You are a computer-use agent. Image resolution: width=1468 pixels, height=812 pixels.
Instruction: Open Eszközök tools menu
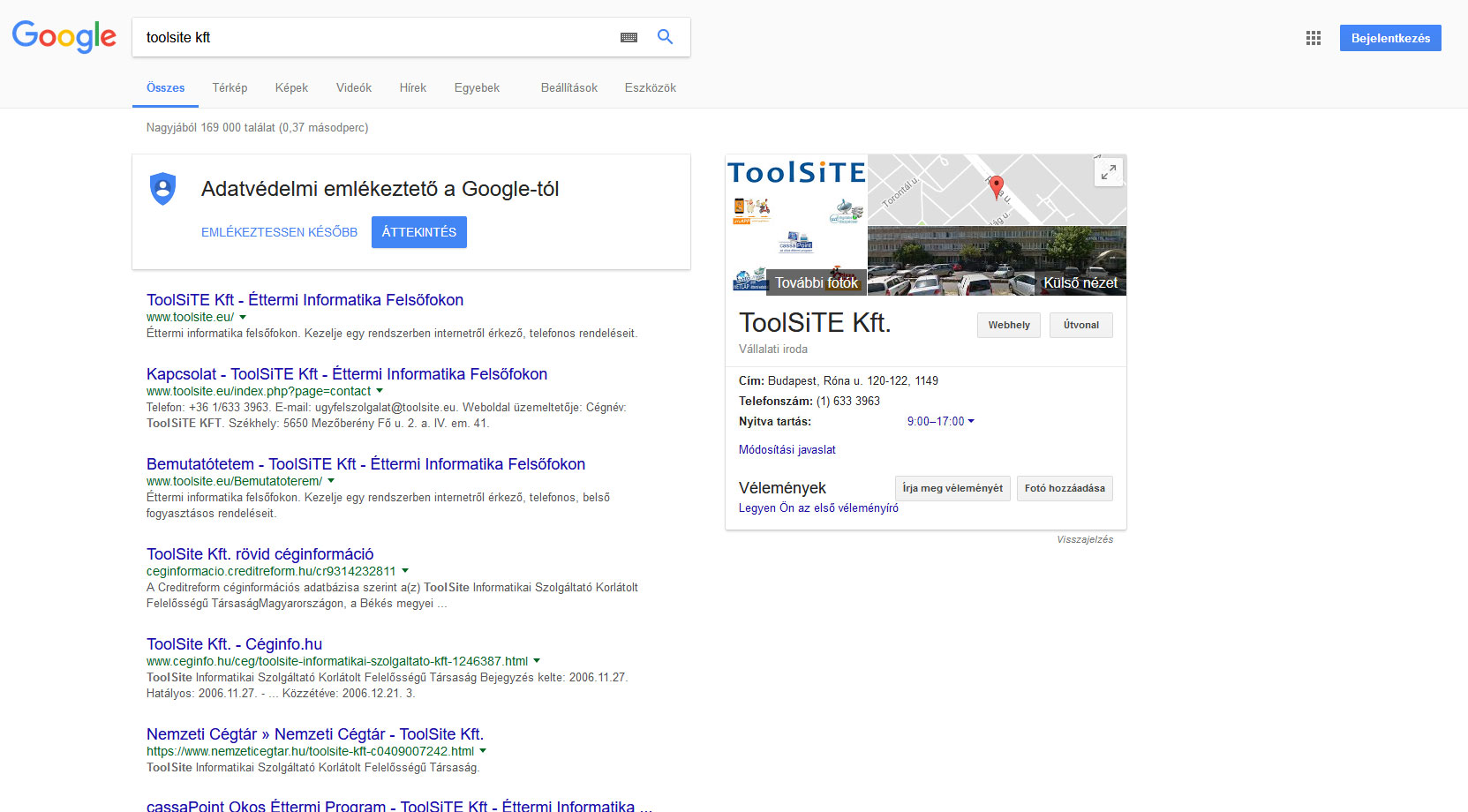coord(651,88)
